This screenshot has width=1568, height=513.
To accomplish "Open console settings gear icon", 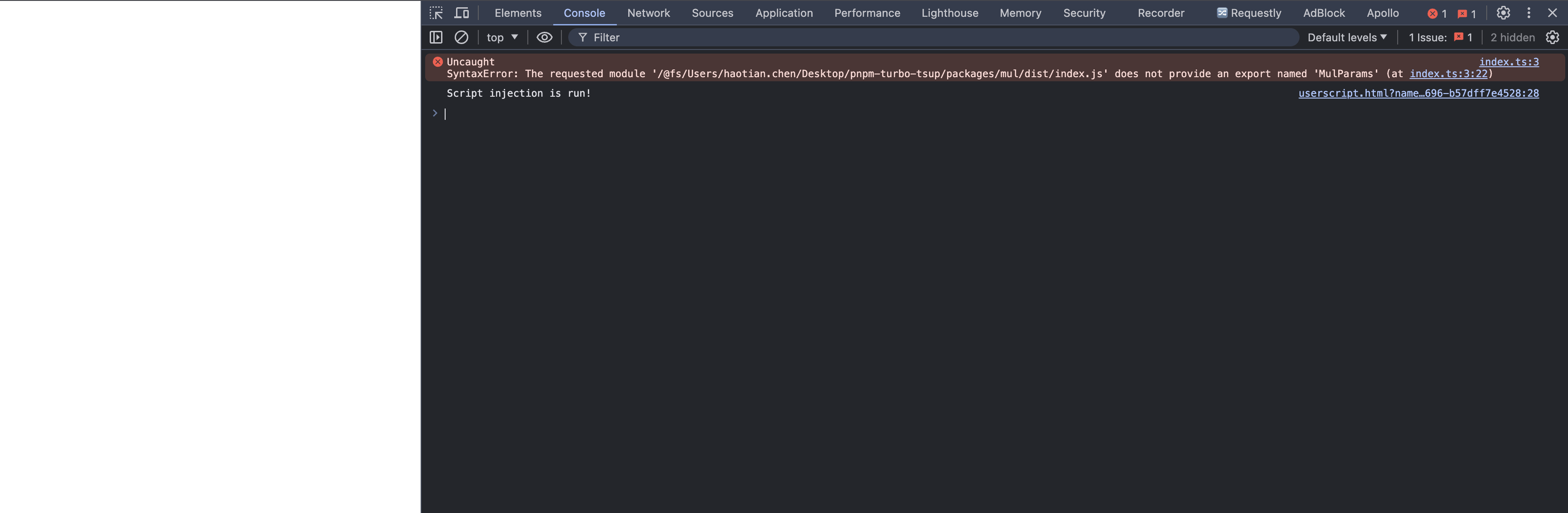I will click(1552, 37).
